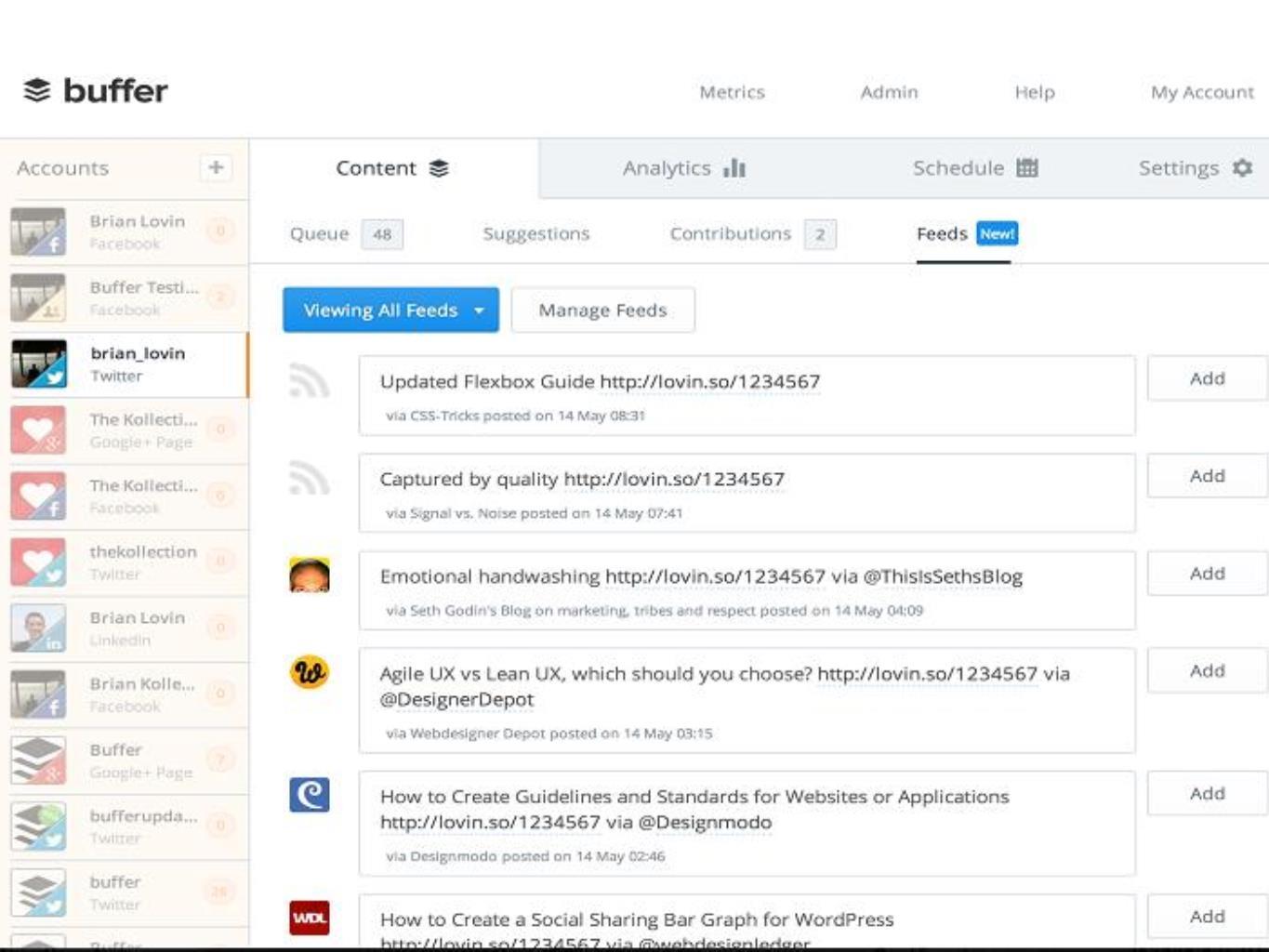Click Seth Godin avatar beside Emotional handwashing
The image size is (1269, 952).
(x=310, y=575)
